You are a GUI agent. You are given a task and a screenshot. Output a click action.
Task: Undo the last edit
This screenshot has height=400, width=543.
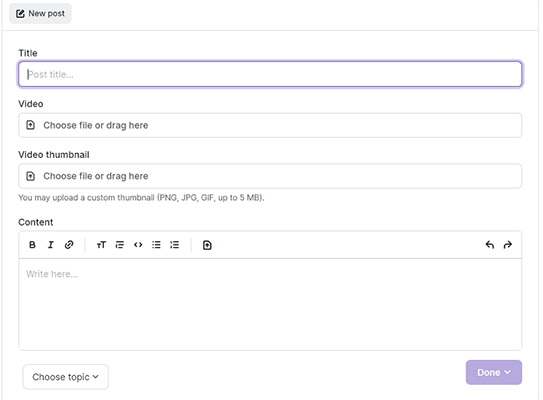[490, 245]
